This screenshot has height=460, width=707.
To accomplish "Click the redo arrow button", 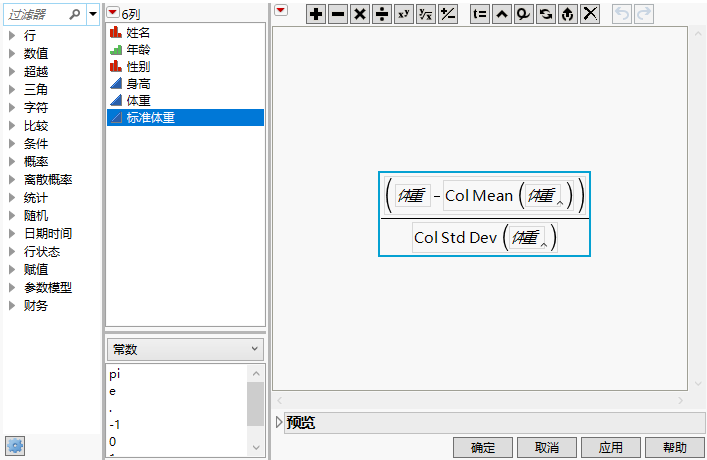I will (644, 14).
